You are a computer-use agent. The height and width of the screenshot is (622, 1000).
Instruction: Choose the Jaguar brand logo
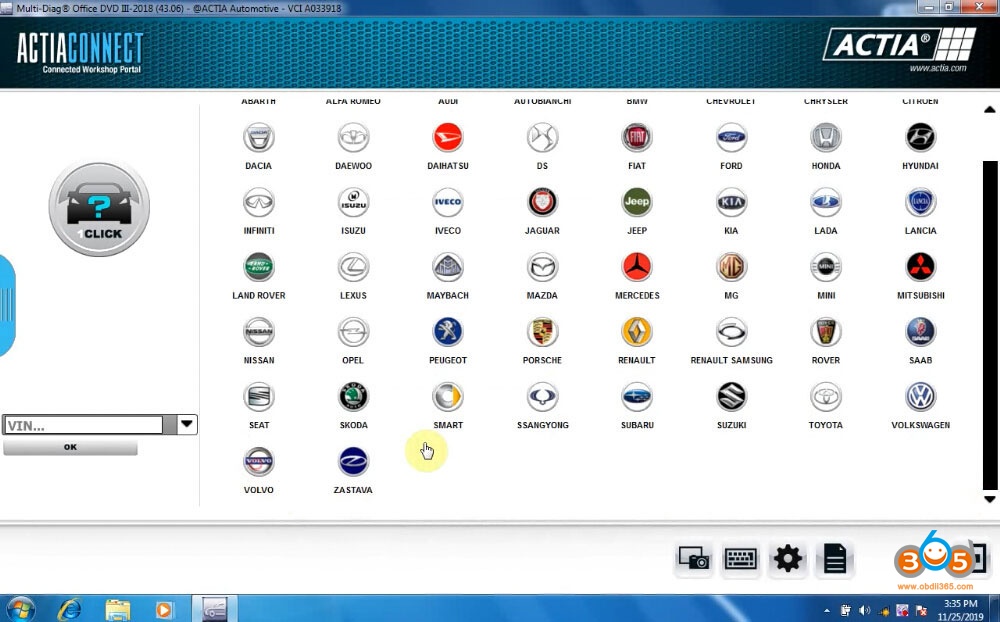542,202
